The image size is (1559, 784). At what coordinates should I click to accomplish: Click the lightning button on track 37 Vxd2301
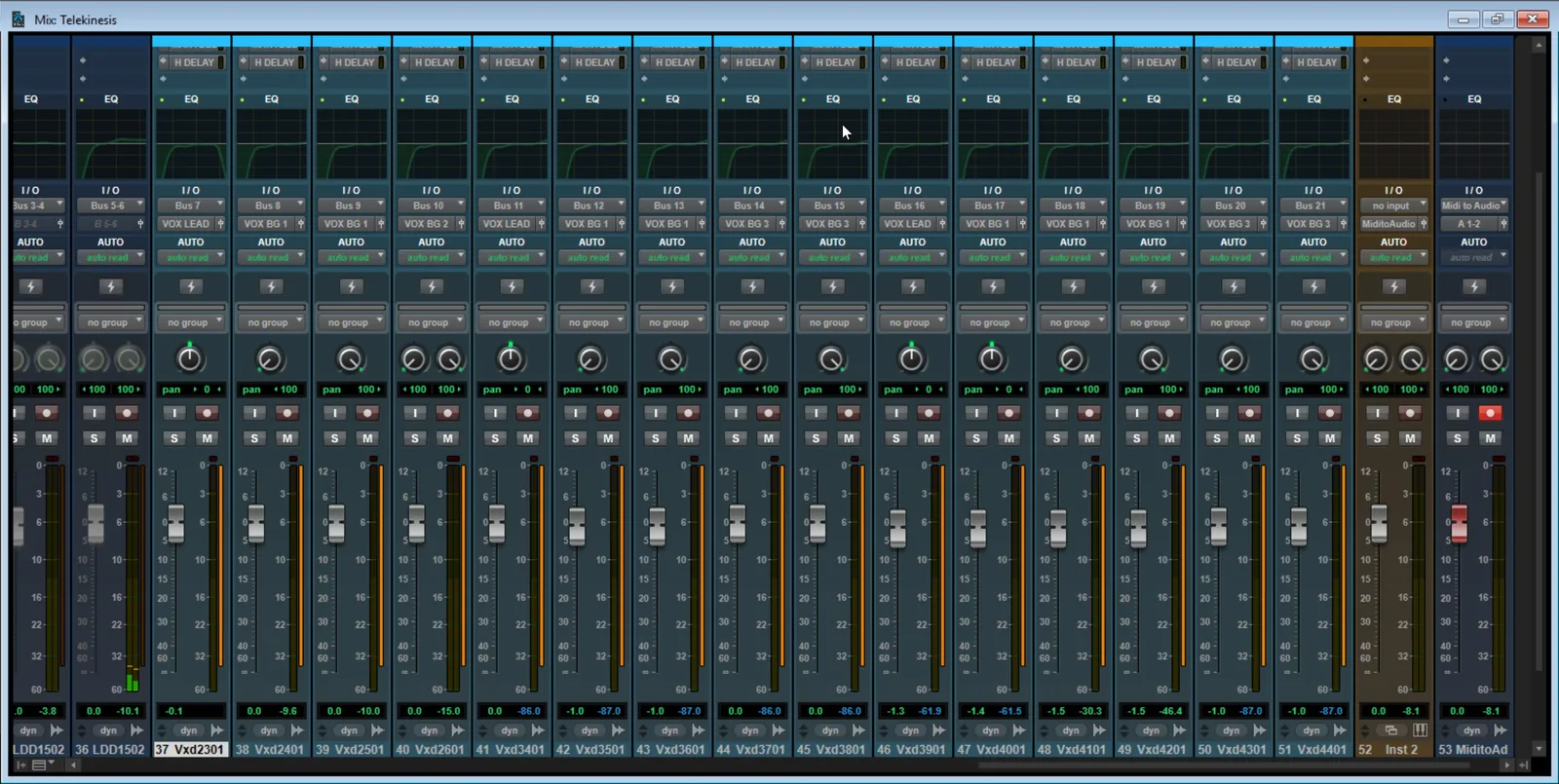click(191, 286)
